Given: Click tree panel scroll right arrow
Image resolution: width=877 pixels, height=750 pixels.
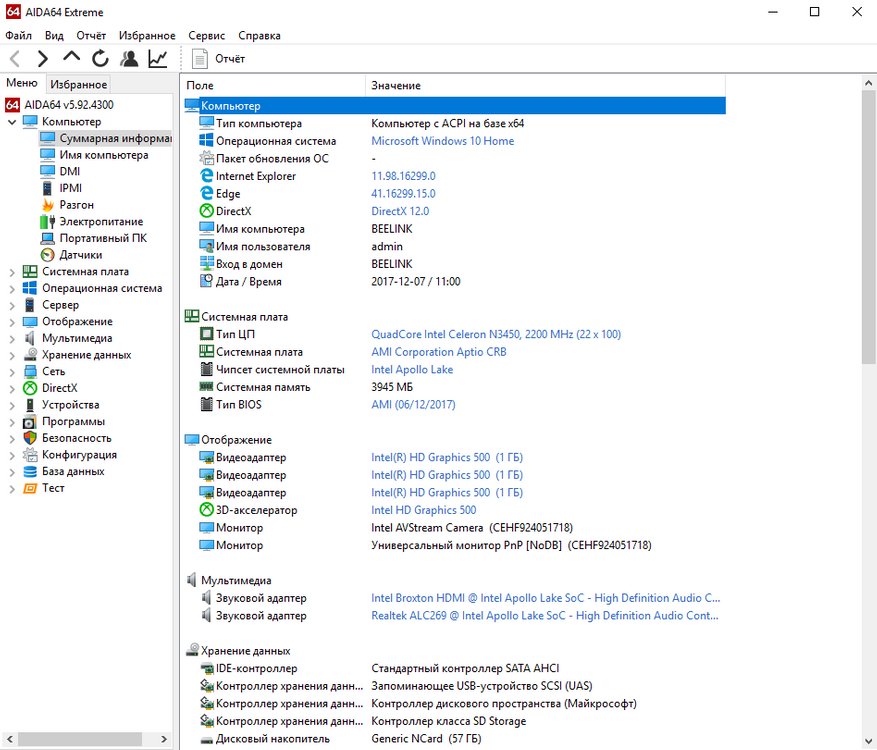Looking at the screenshot, I should pos(164,739).
